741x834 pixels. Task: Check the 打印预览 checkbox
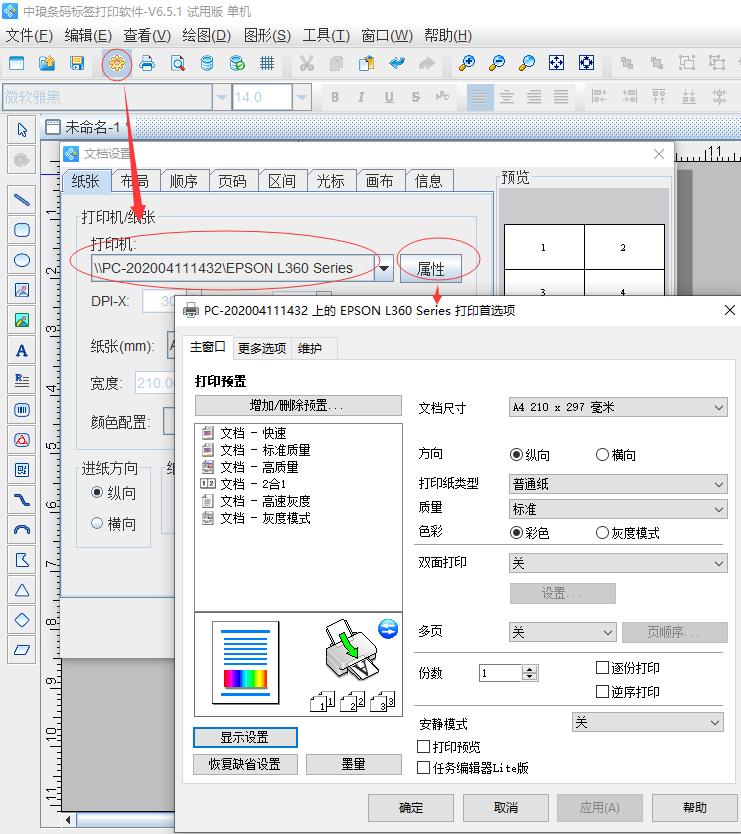[x=424, y=747]
